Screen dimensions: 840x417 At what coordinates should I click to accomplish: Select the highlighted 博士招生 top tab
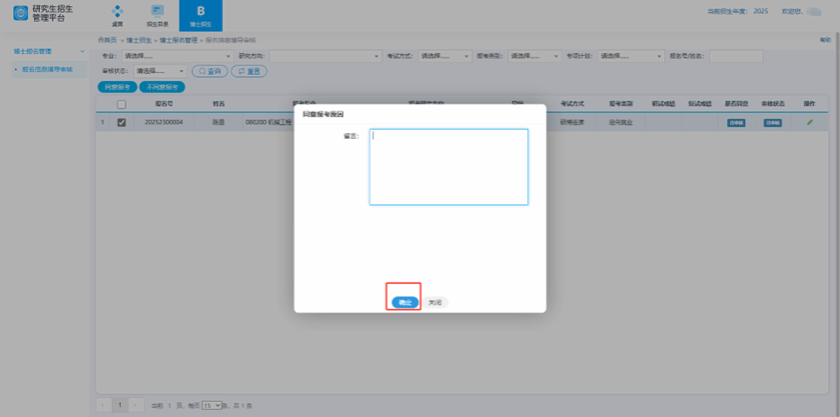coord(200,14)
